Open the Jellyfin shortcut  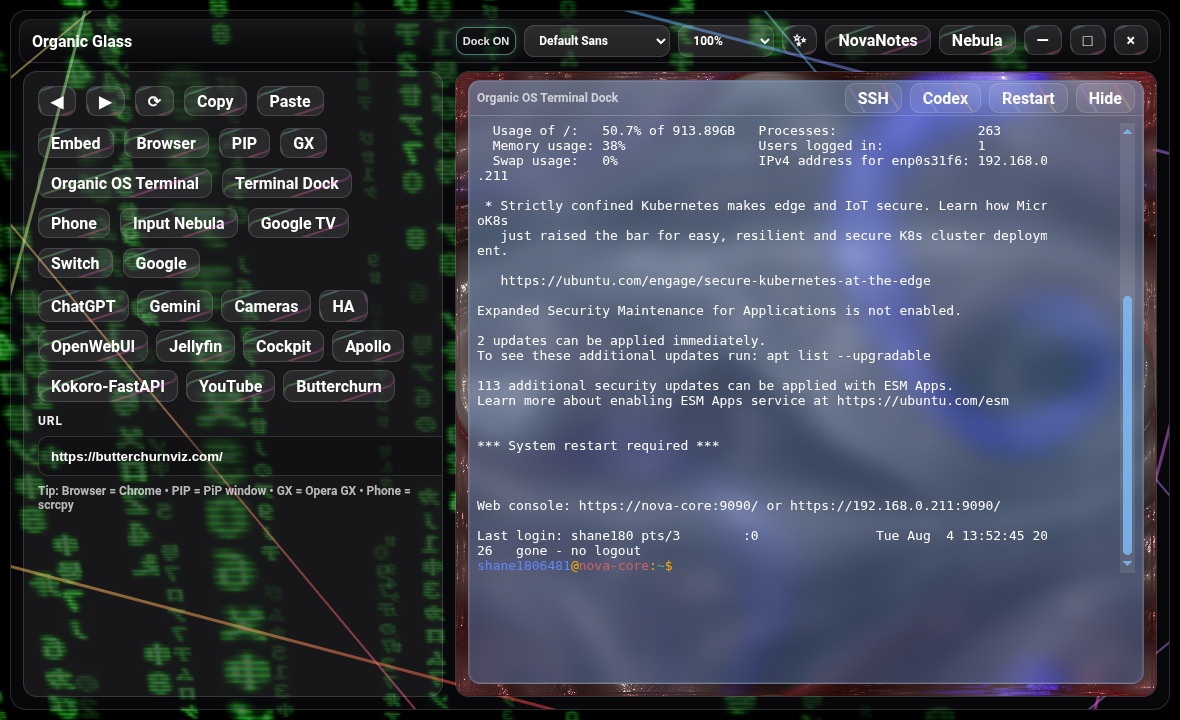click(x=196, y=346)
